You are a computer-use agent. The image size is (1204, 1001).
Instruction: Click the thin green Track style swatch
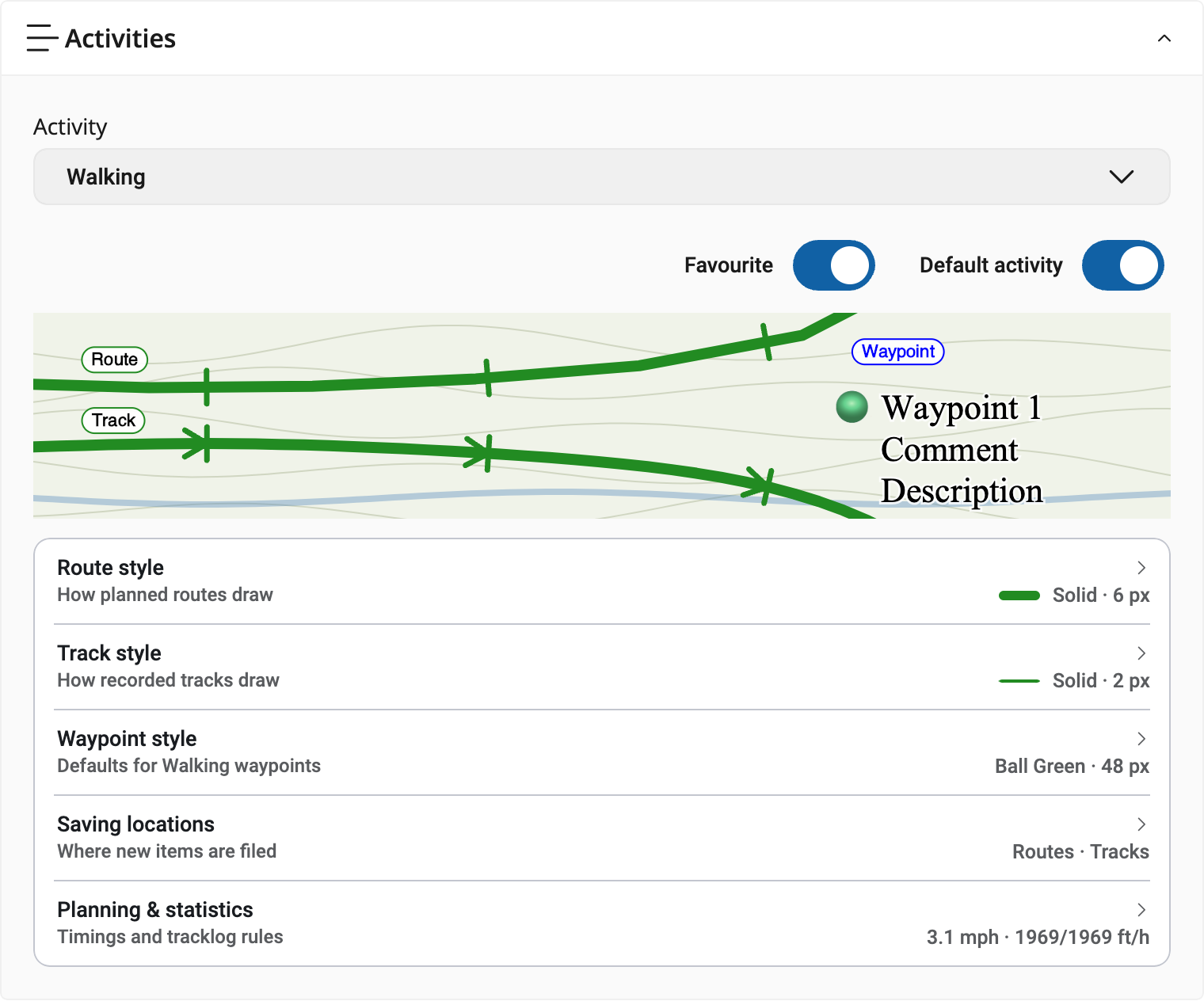[1019, 681]
